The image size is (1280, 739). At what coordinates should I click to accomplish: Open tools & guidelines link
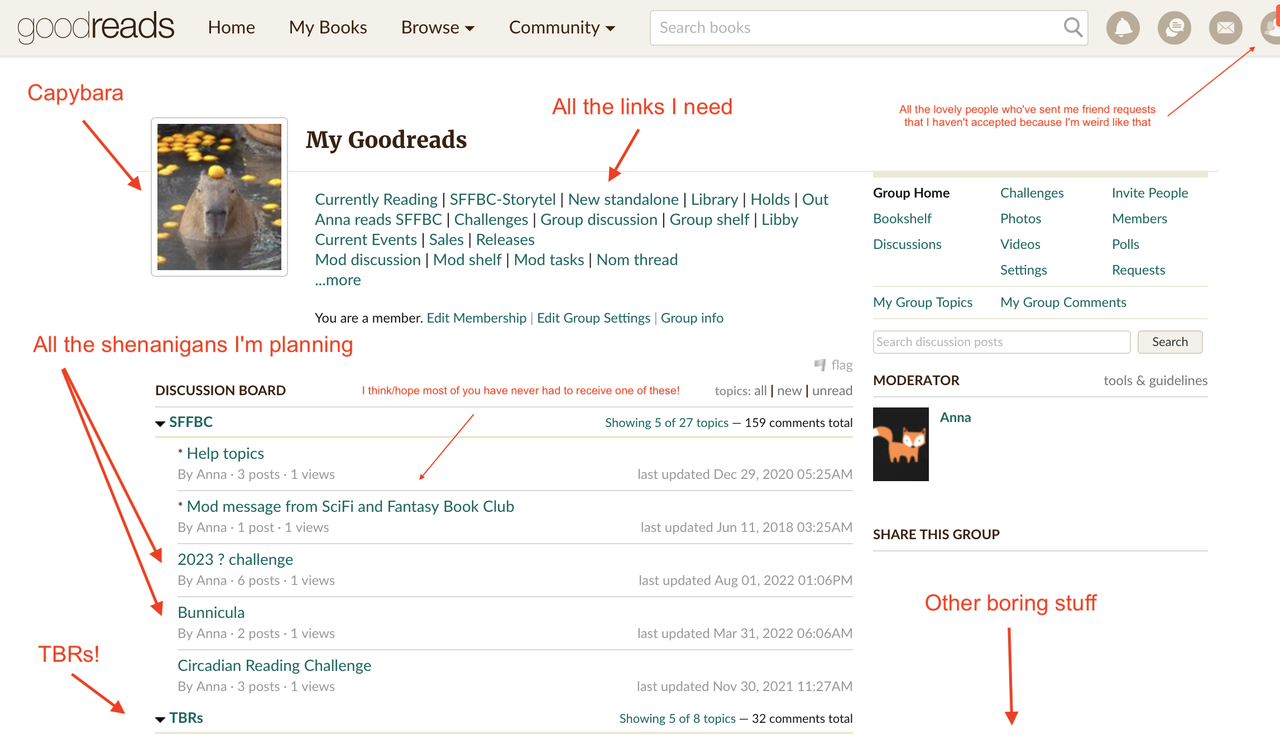pyautogui.click(x=1155, y=380)
